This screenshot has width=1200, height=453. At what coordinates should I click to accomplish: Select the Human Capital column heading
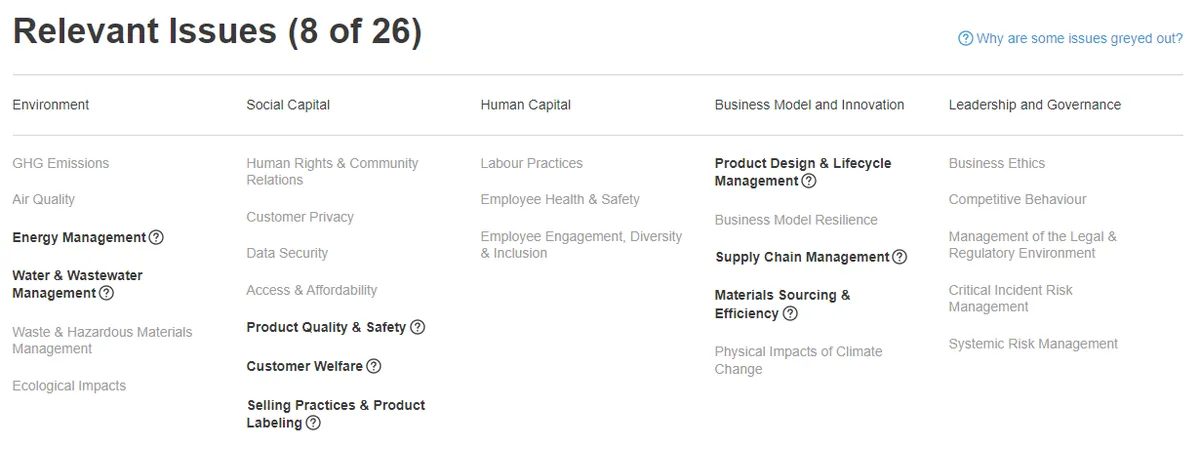tap(526, 105)
